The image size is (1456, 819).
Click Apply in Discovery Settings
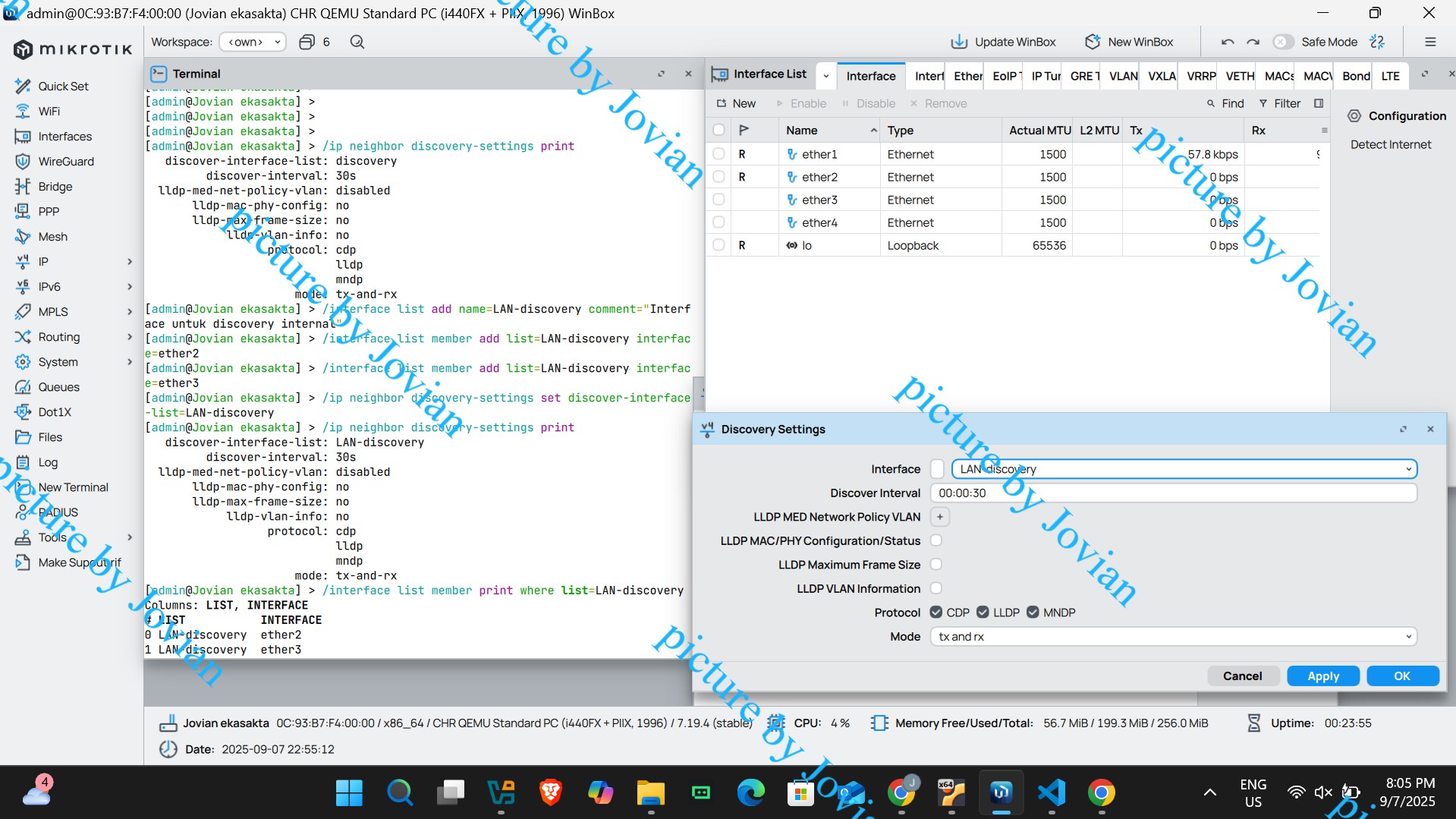coord(1322,676)
